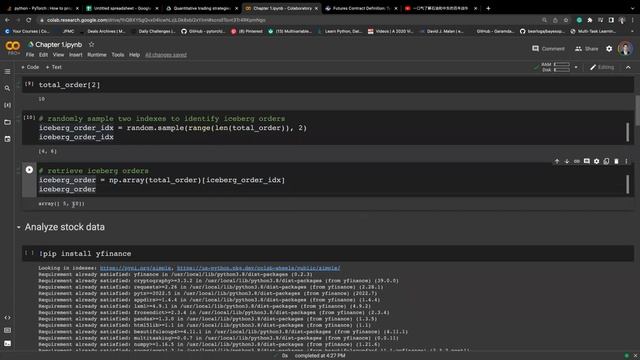The image size is (640, 360).
Task: Open the File menu
Action: click(x=30, y=55)
